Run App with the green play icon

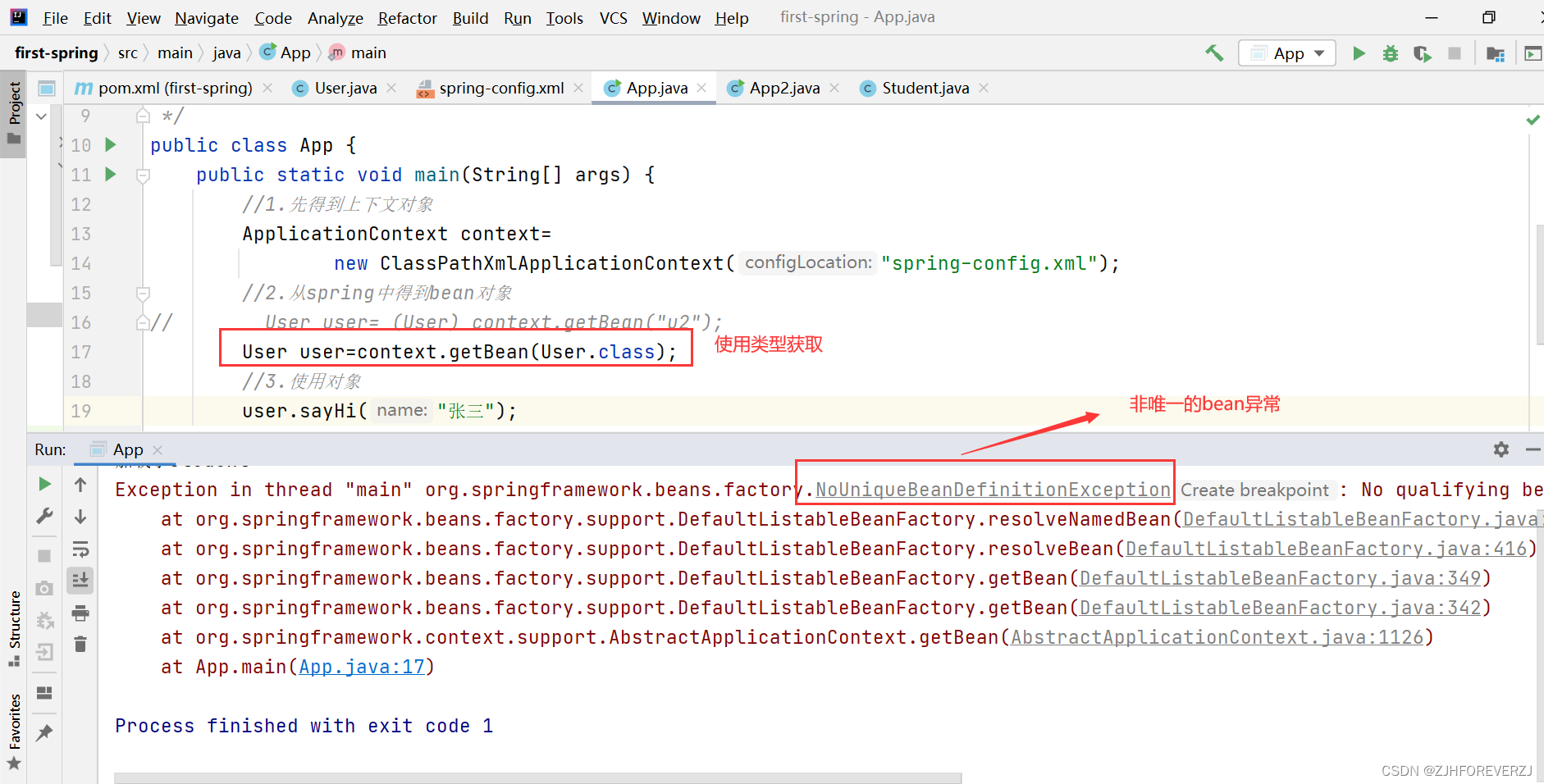click(x=1359, y=53)
